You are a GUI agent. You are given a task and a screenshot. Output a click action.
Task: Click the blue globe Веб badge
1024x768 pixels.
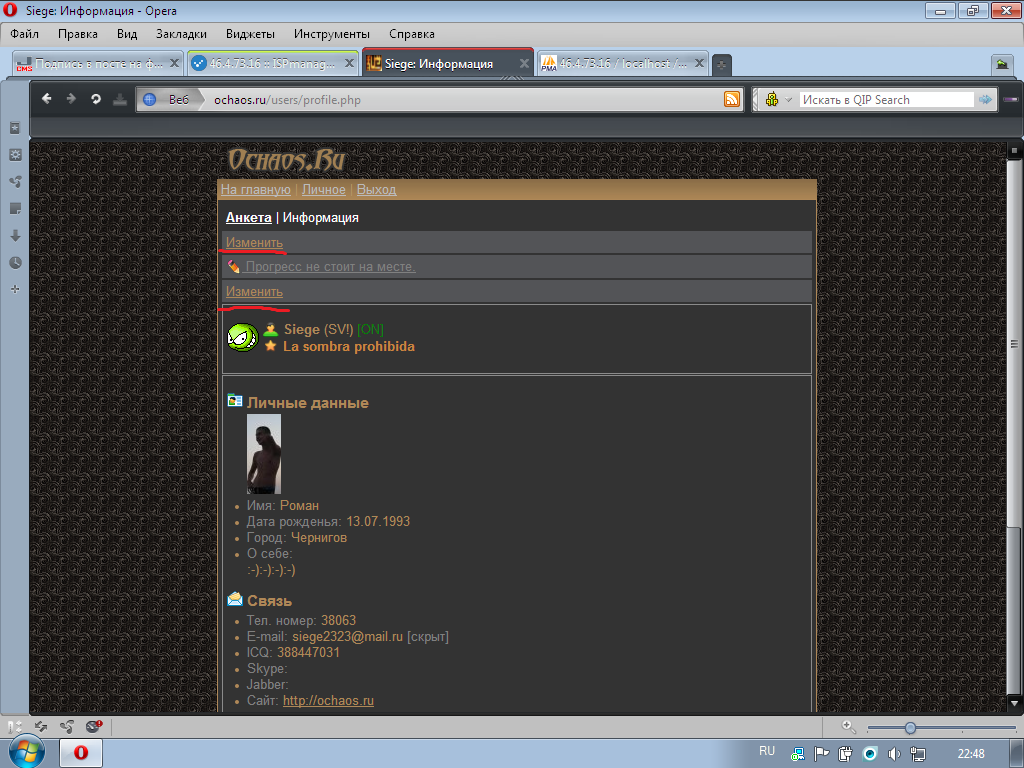tap(168, 99)
